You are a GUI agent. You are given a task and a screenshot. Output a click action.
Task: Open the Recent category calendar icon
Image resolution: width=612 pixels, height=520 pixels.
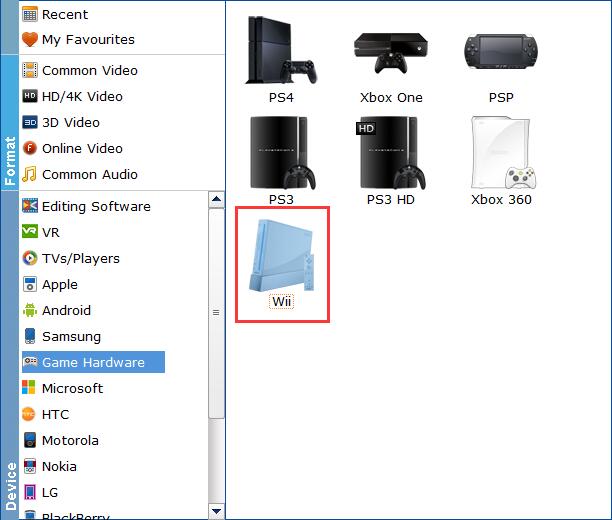tap(30, 14)
